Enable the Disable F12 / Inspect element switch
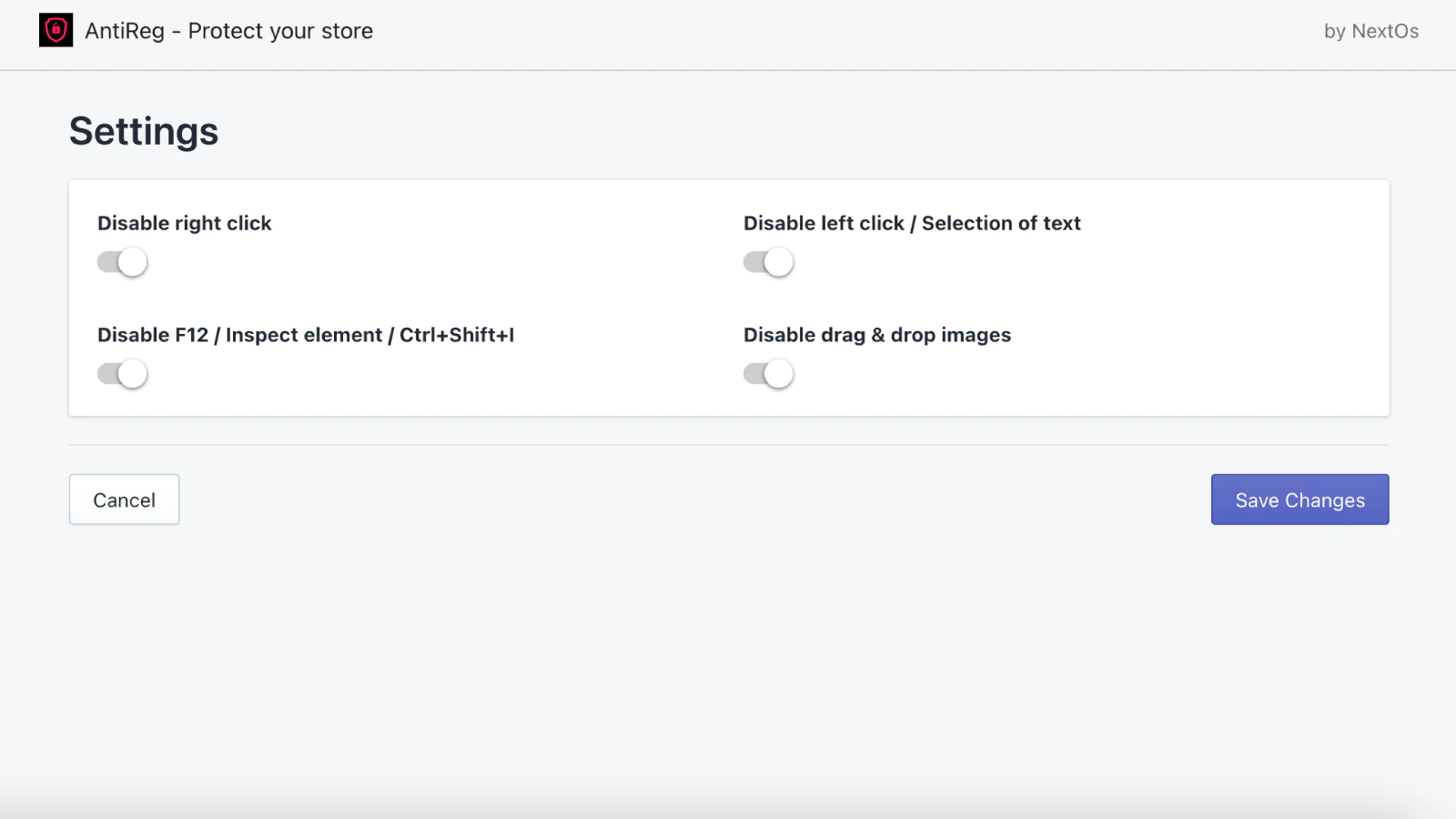Screen dimensions: 1456x819 click(123, 374)
